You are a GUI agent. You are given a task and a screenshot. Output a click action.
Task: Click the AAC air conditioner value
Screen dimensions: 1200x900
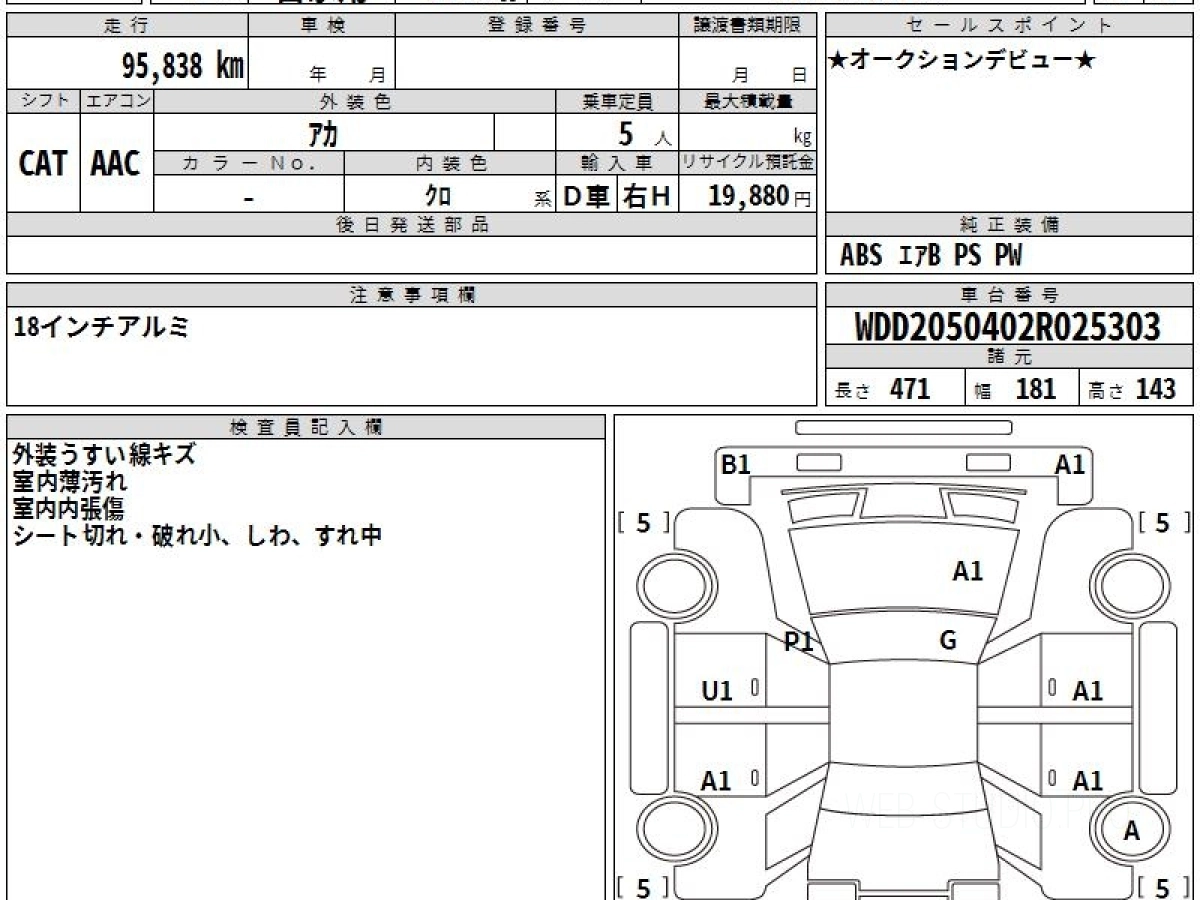coord(117,163)
